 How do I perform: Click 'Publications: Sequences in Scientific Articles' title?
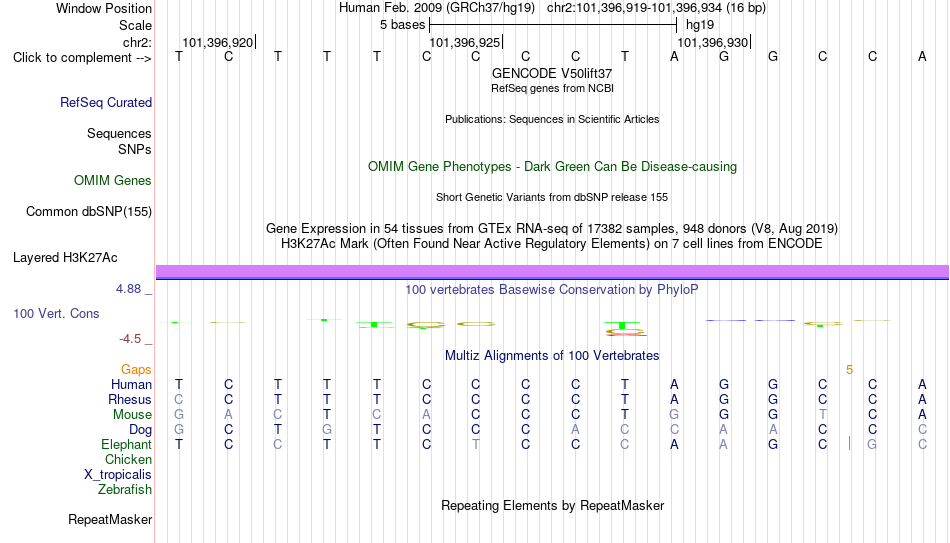pos(552,119)
